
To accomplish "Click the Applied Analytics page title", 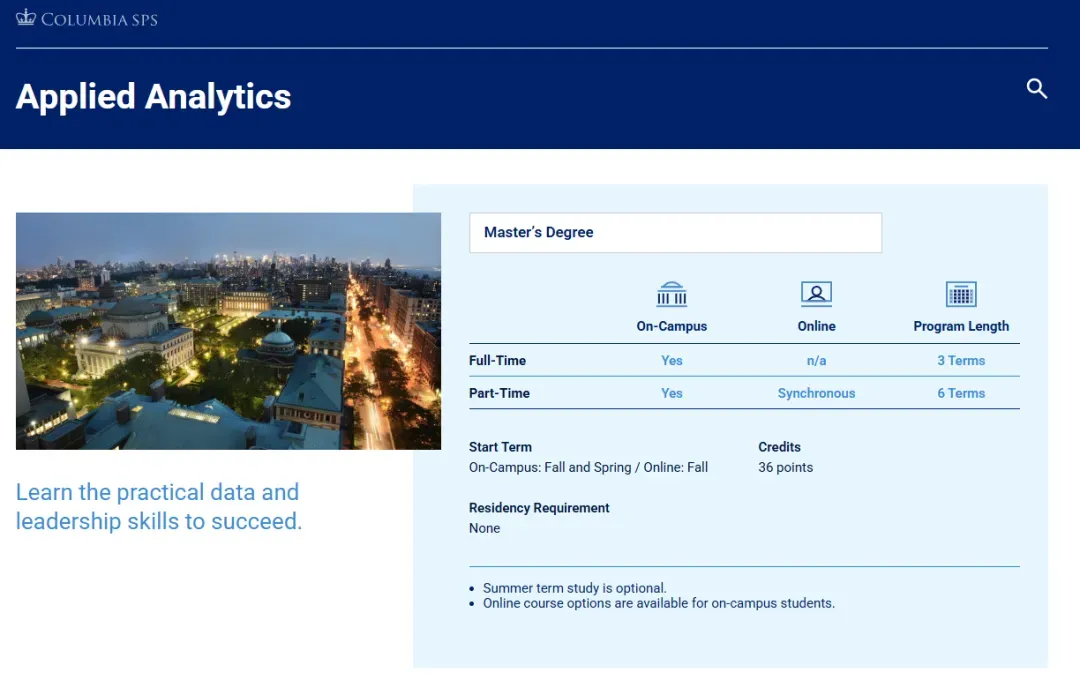I will pyautogui.click(x=154, y=96).
